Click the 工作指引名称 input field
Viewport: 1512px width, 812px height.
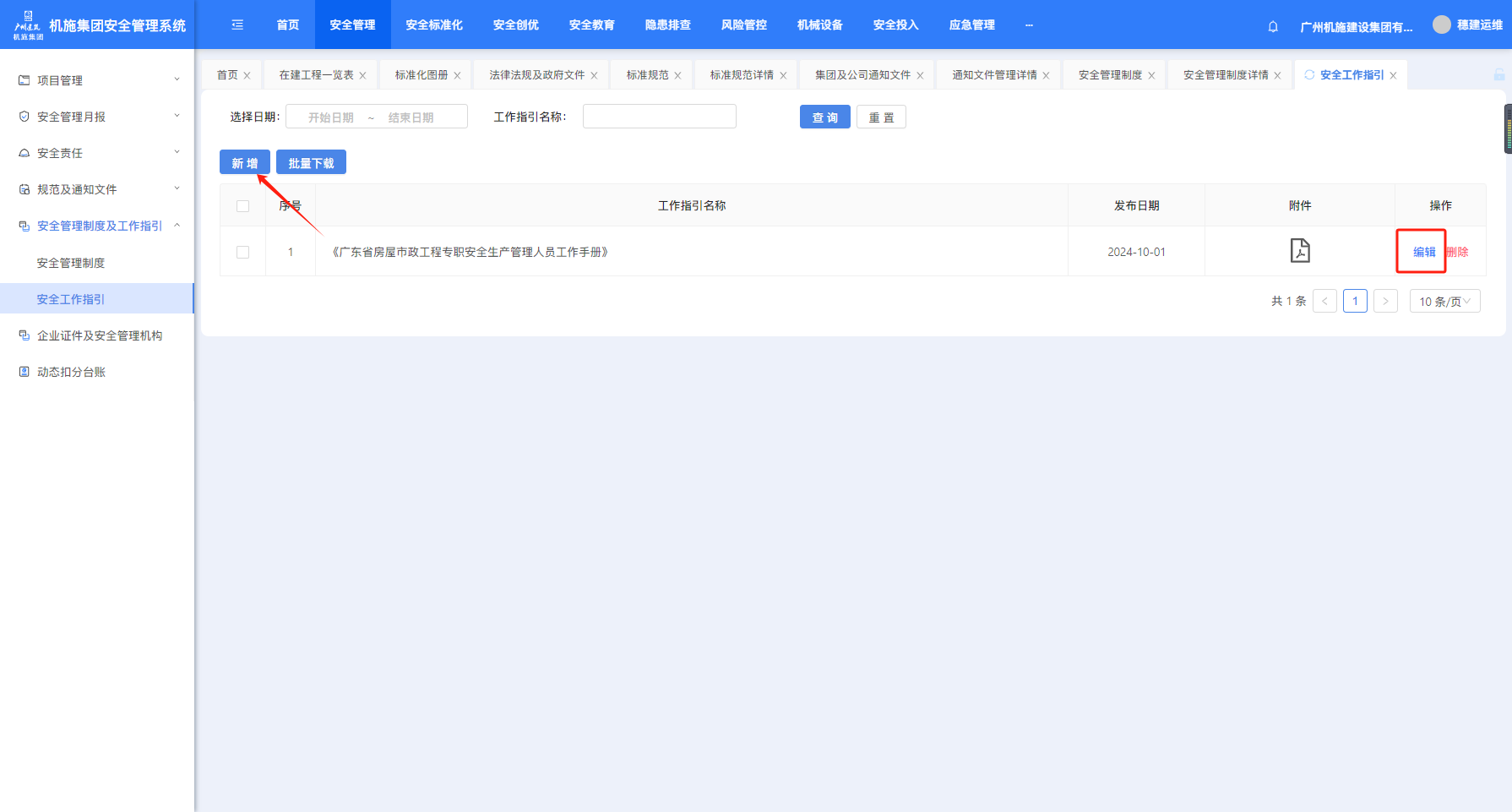(x=659, y=117)
